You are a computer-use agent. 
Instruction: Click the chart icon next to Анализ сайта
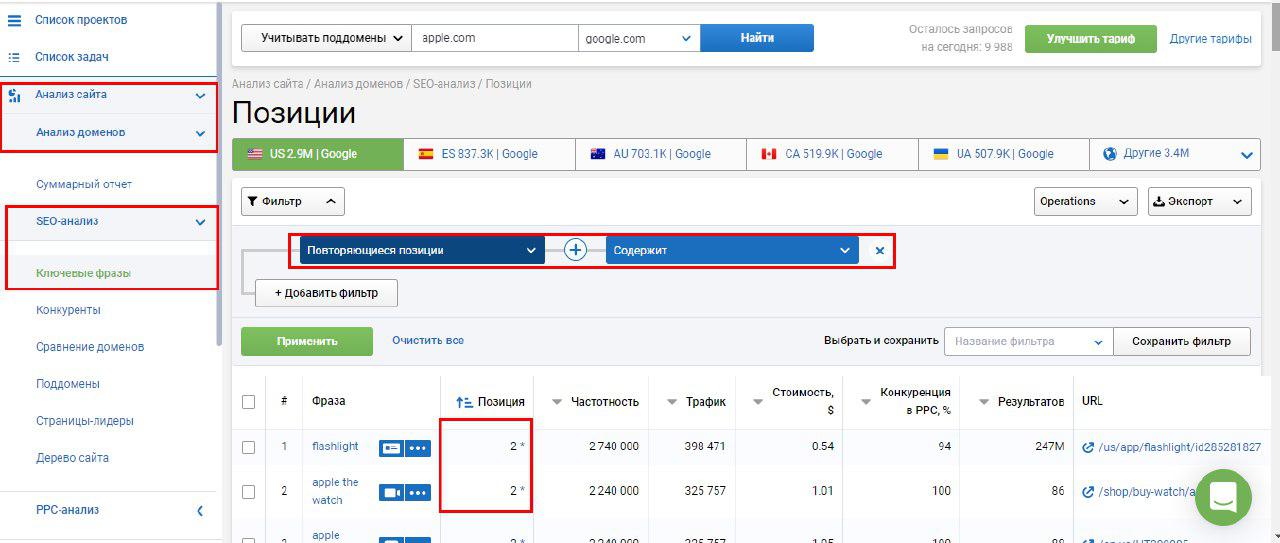pos(14,95)
